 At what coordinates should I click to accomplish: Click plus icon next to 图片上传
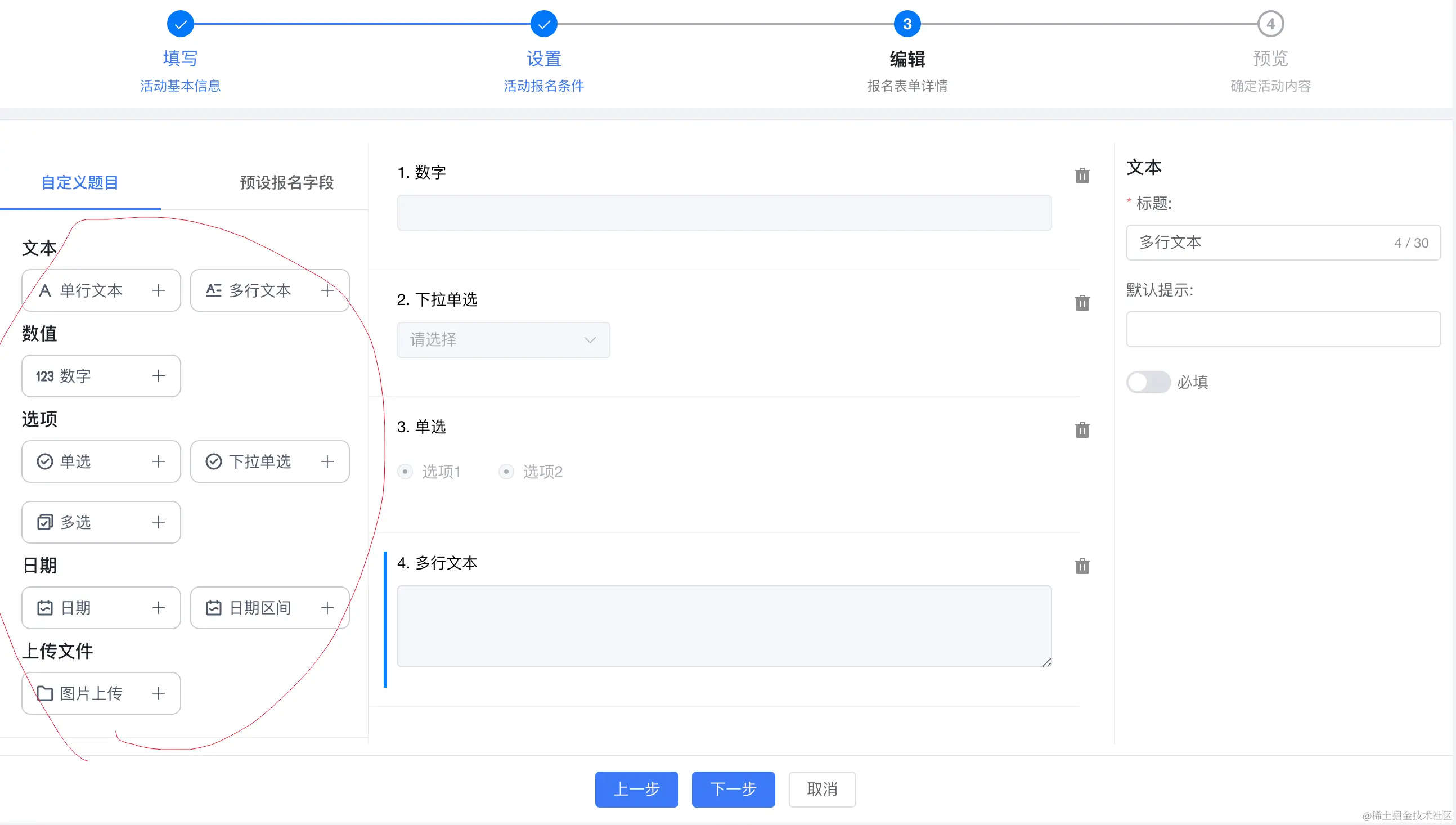(x=159, y=693)
